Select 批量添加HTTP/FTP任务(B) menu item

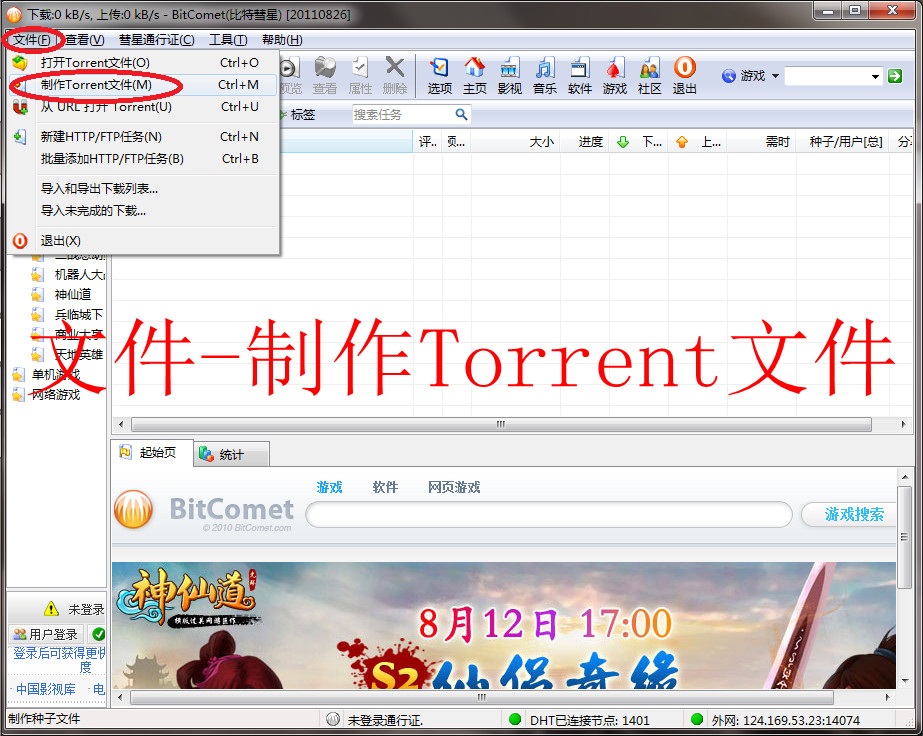[143, 159]
